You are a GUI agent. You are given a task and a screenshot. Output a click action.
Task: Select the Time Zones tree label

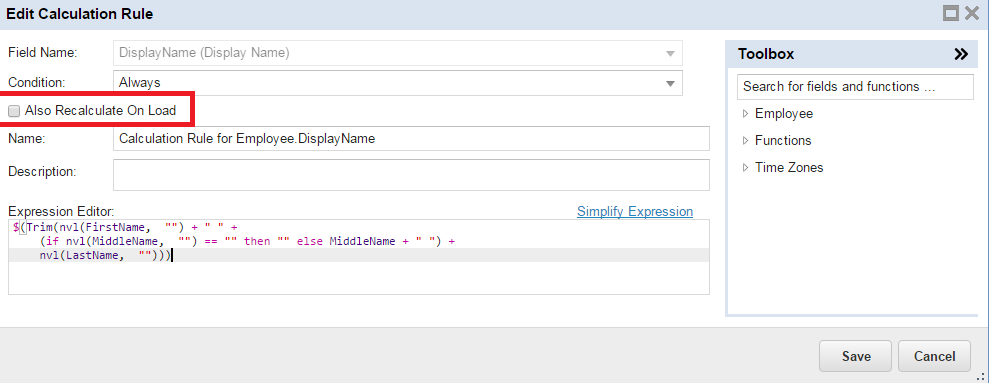pos(789,168)
